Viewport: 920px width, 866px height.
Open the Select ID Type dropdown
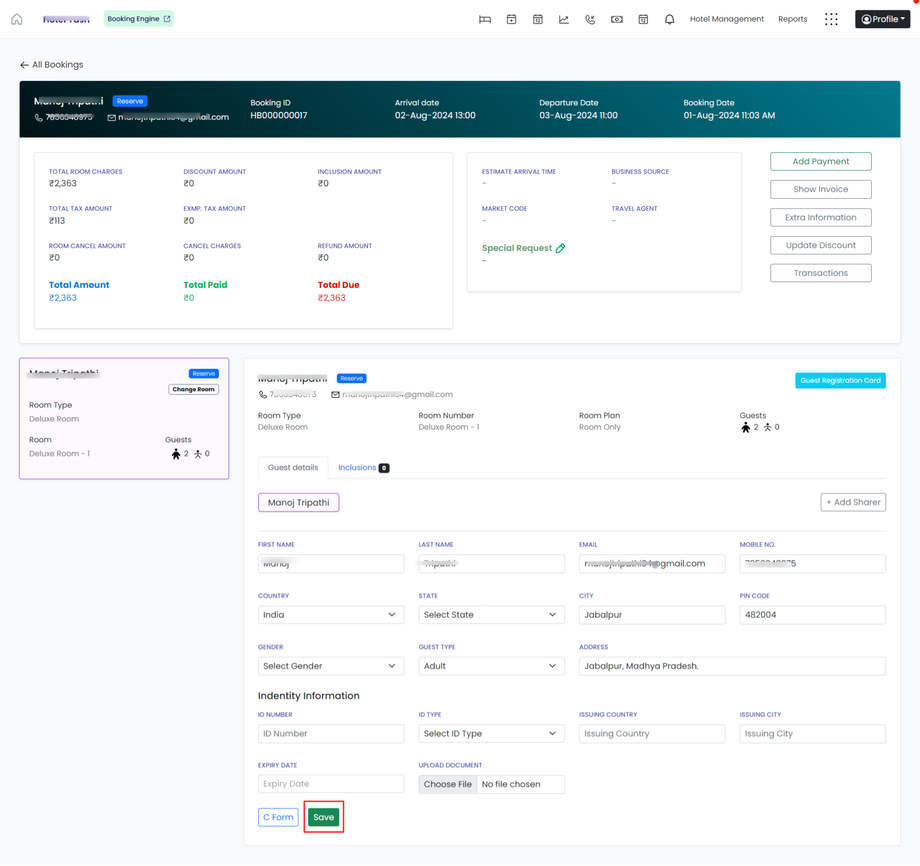(x=492, y=733)
